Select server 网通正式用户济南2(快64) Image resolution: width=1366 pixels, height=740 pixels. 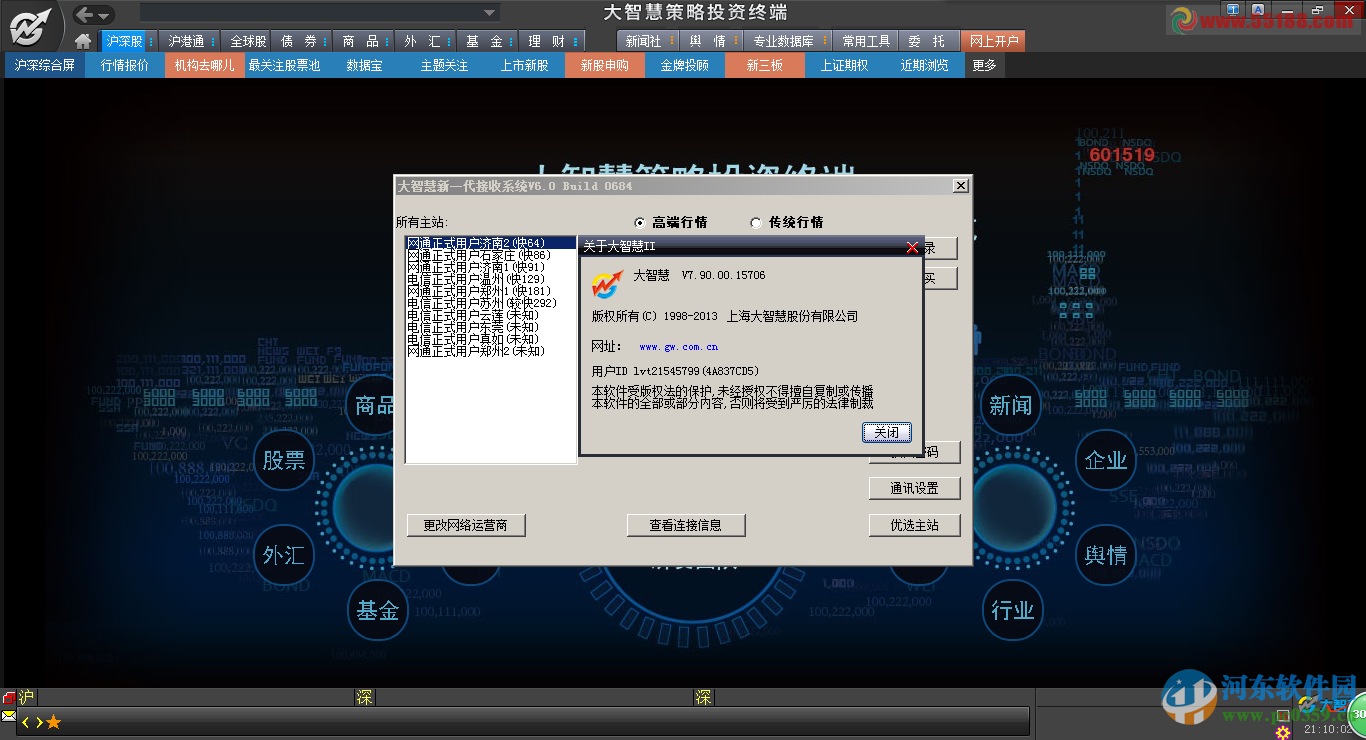(x=491, y=243)
